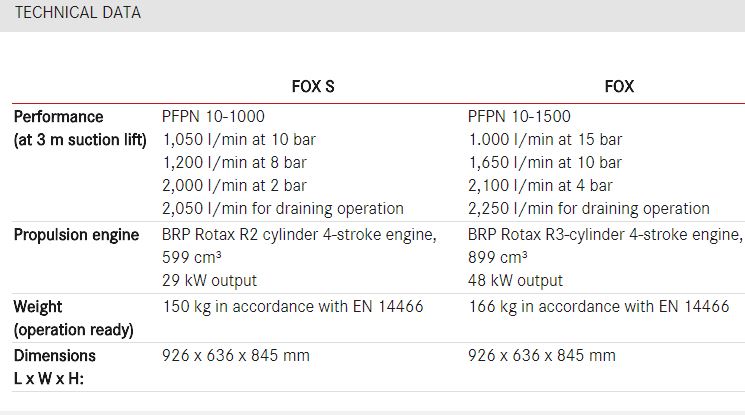Click BRP Rotax R2 cylinder engine text
This screenshot has width=745, height=415.
299,235
